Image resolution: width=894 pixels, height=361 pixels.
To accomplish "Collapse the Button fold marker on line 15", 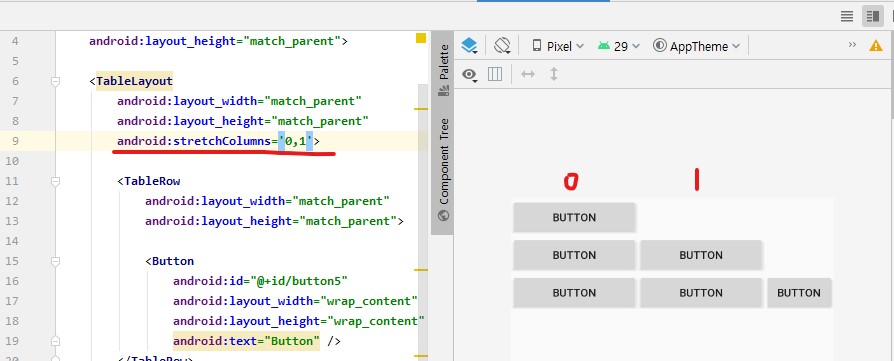I will [55, 261].
